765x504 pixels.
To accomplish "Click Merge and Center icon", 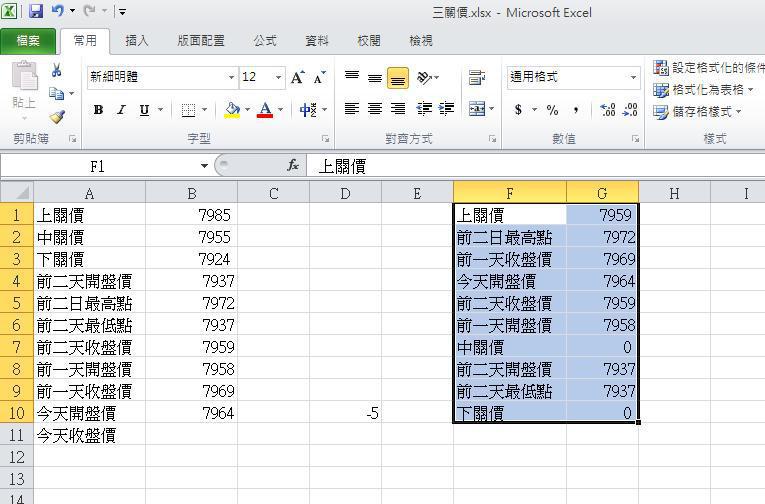I will [x=477, y=109].
